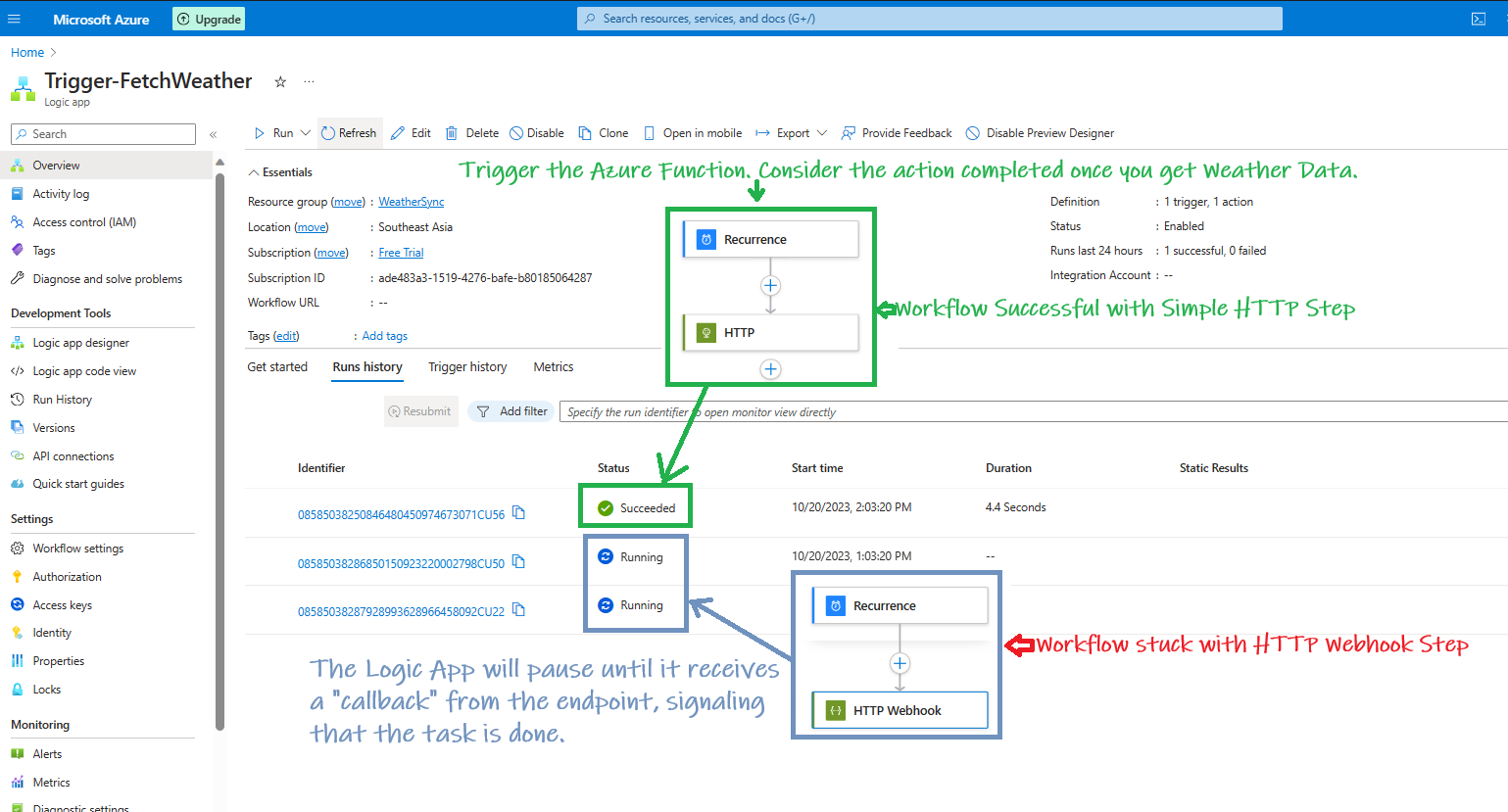Viewport: 1508px width, 812px height.
Task: Click the Resubmit button
Action: click(420, 411)
